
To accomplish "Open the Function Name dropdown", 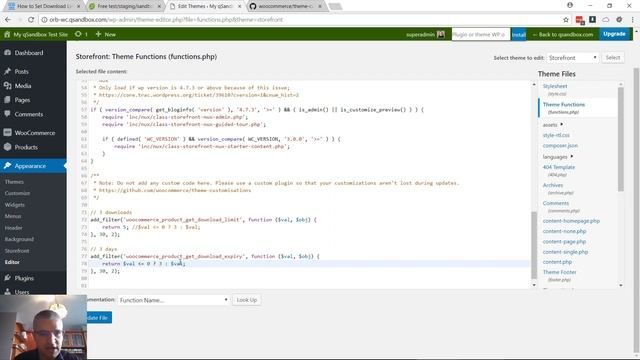I will coord(173,300).
